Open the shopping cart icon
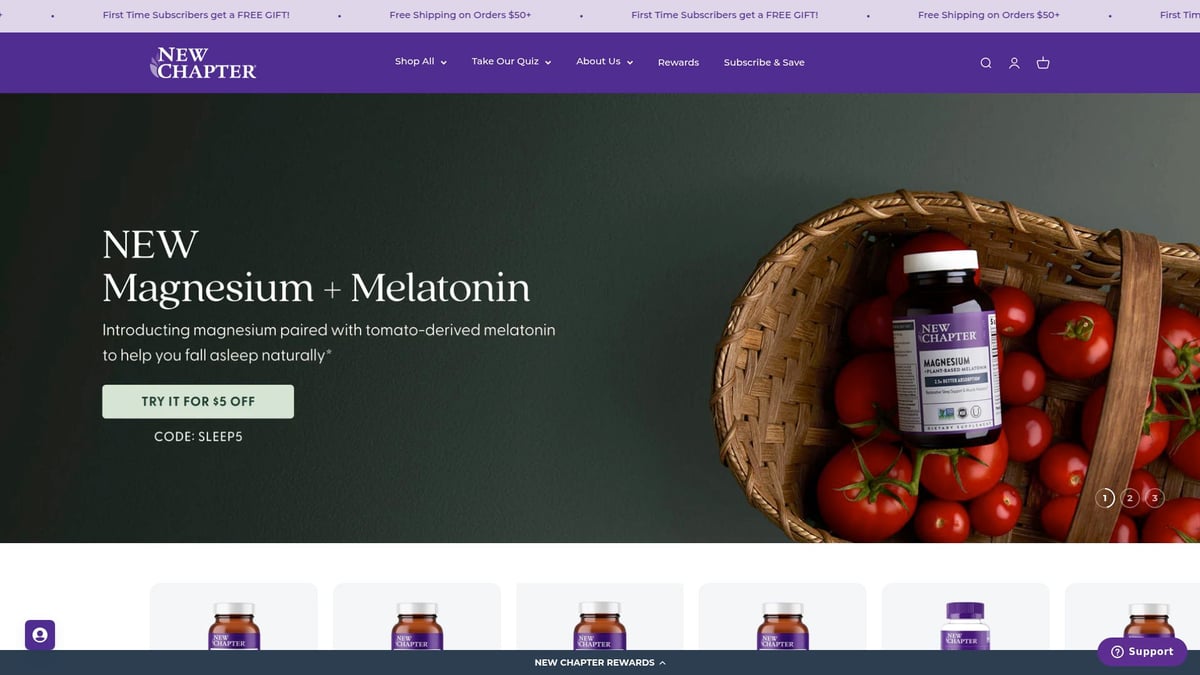Viewport: 1200px width, 675px height. click(1043, 63)
